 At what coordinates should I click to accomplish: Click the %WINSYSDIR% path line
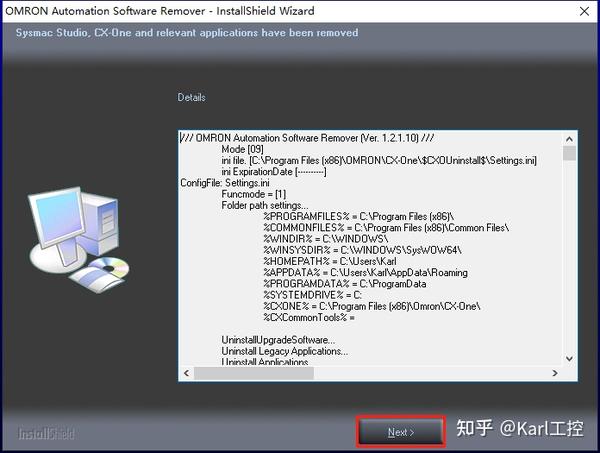[x=362, y=250]
